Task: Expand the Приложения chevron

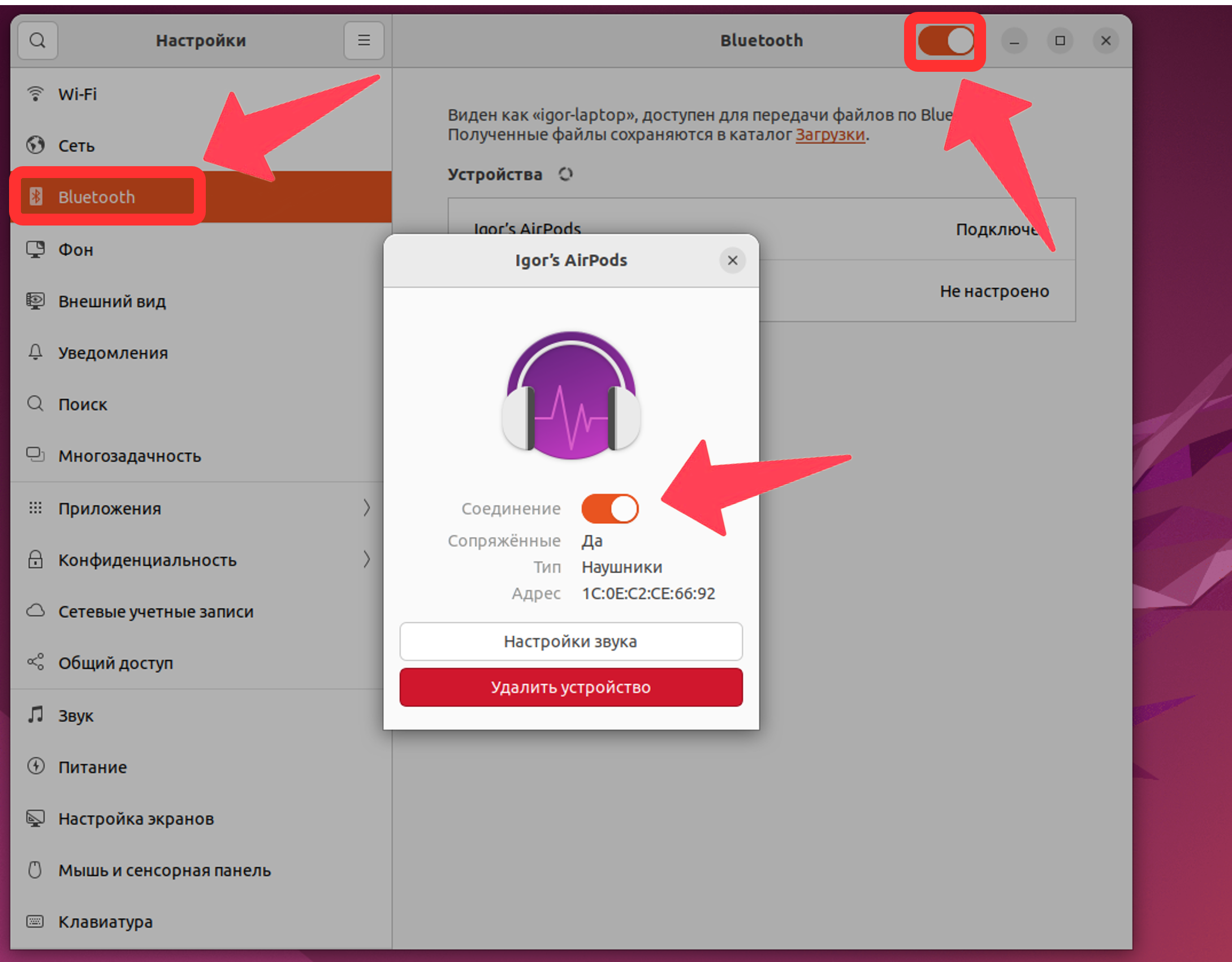Action: point(366,508)
